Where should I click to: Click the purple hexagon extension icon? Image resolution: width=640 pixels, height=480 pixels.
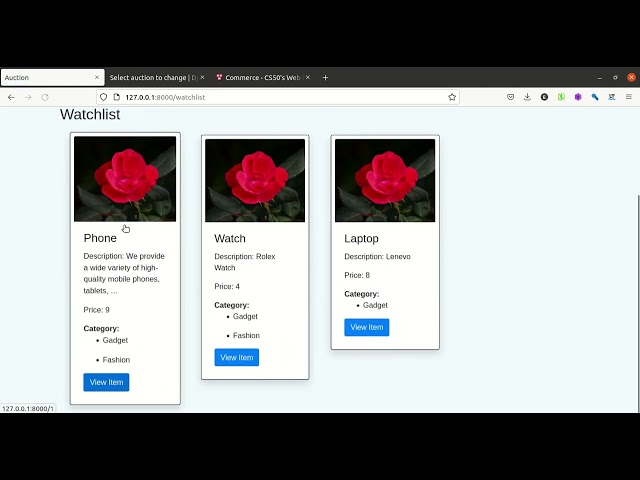(578, 97)
